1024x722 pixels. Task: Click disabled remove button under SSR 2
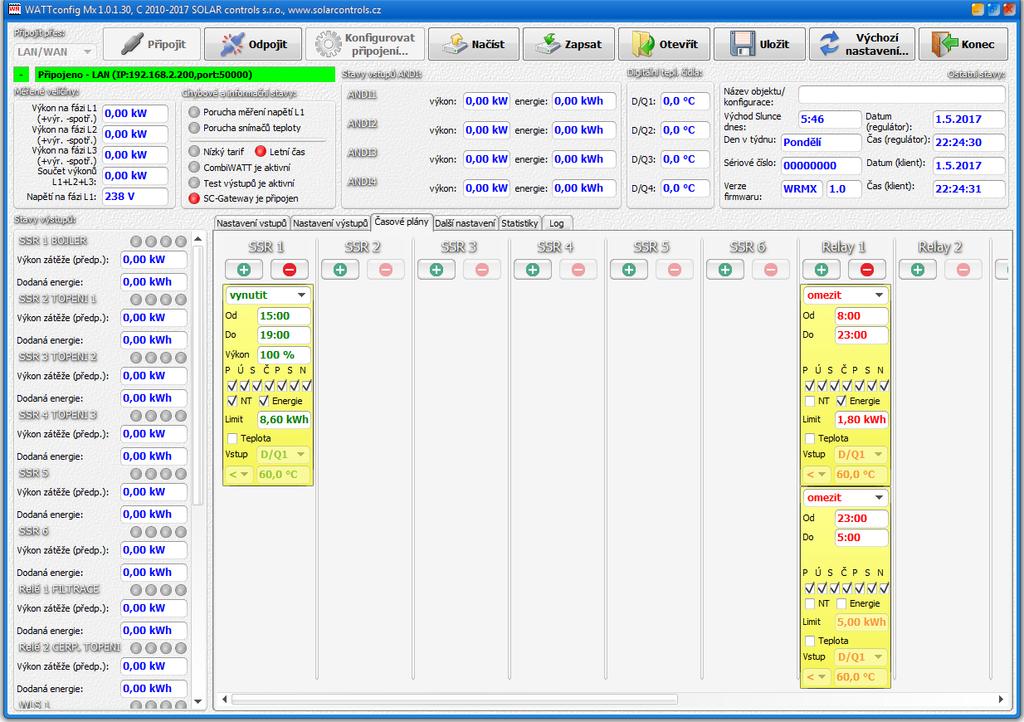[x=385, y=270]
